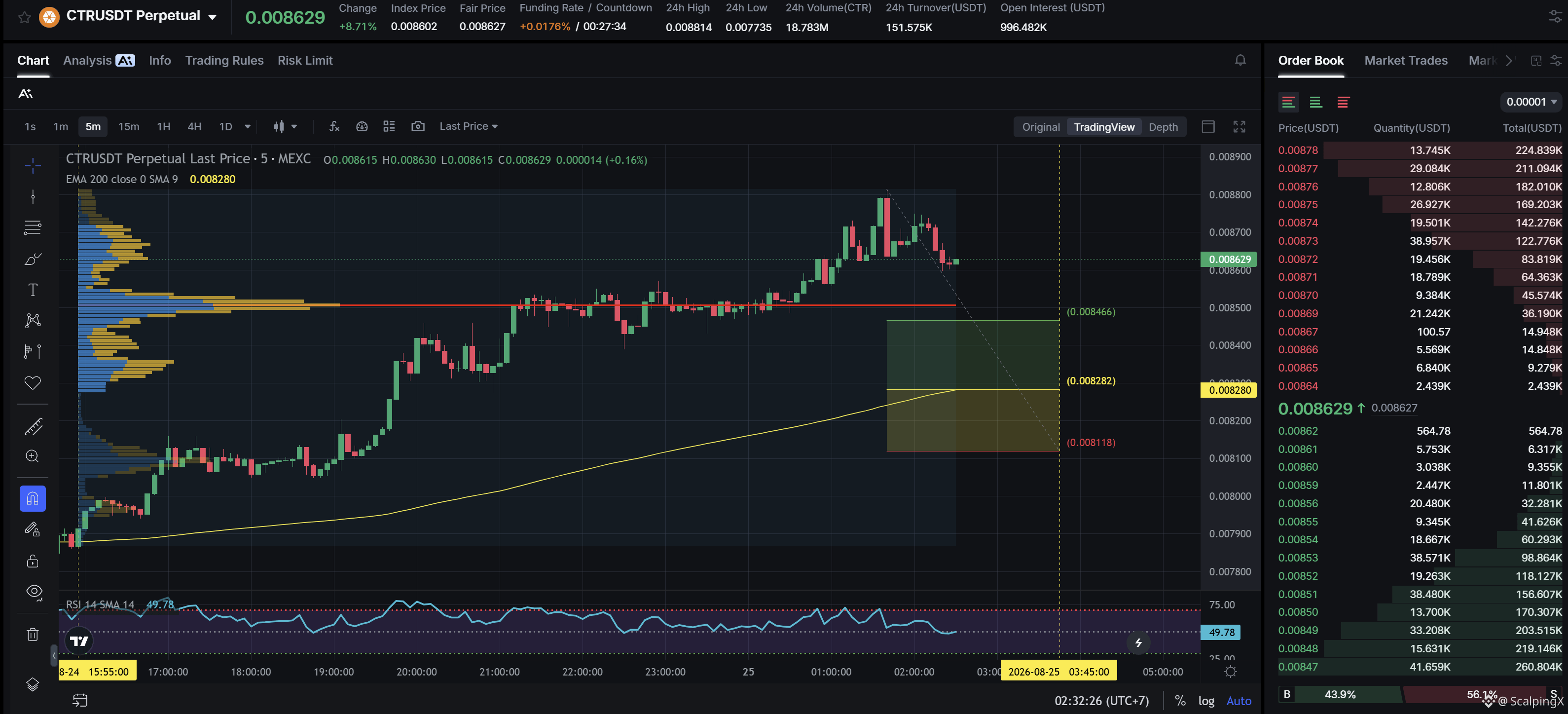Open the indicator templates grid icon

click(x=389, y=126)
